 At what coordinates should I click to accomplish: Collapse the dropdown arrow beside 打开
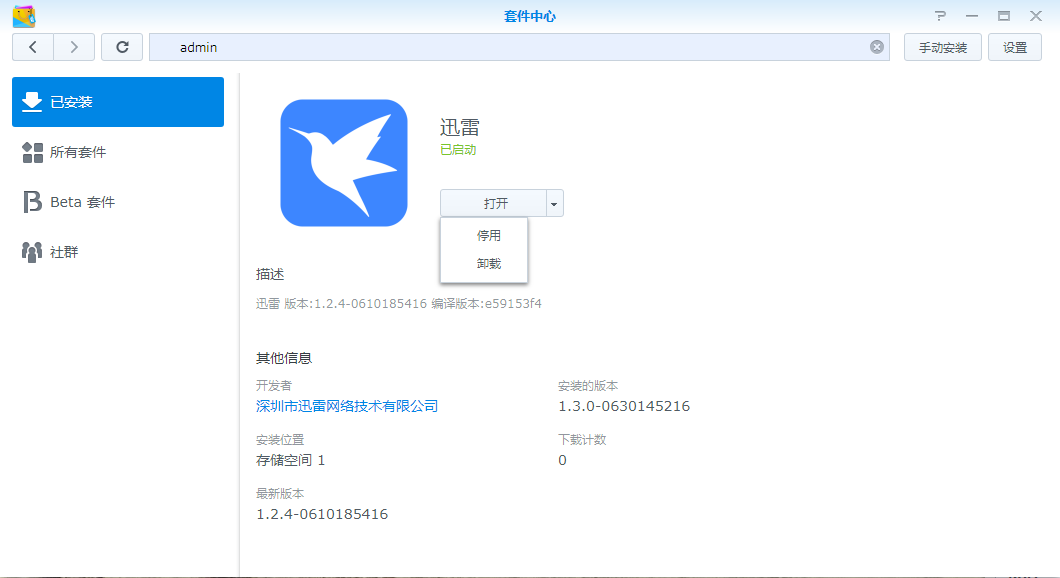pyautogui.click(x=554, y=203)
